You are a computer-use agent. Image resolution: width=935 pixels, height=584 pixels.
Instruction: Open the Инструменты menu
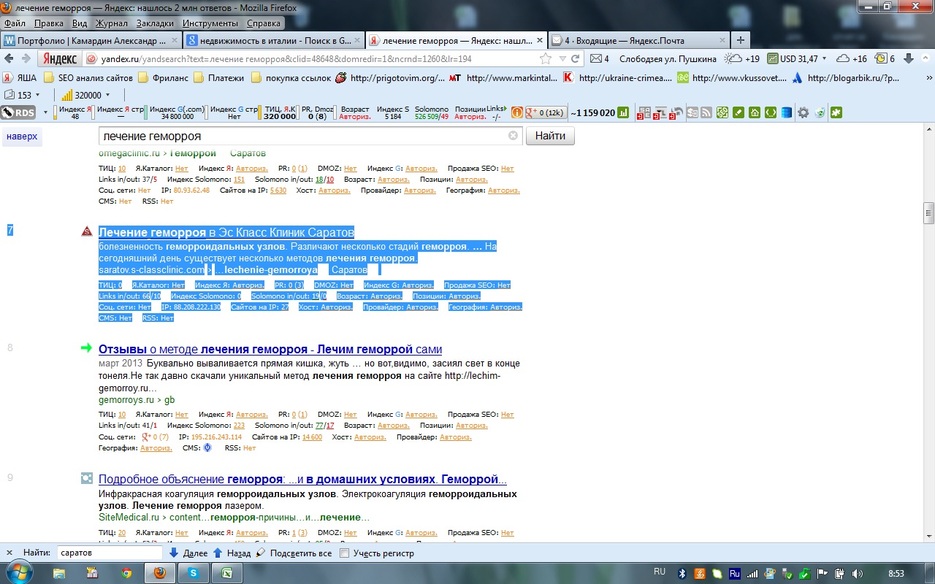point(210,23)
